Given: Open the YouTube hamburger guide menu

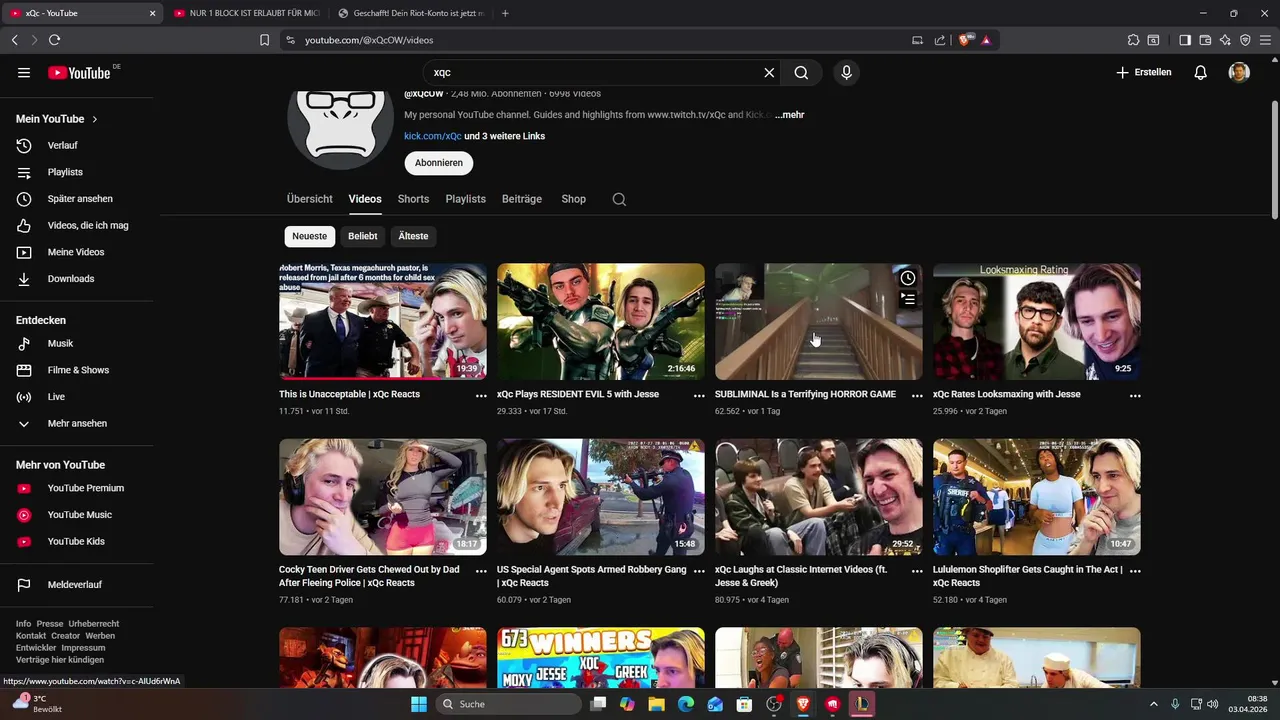Looking at the screenshot, I should click(24, 72).
